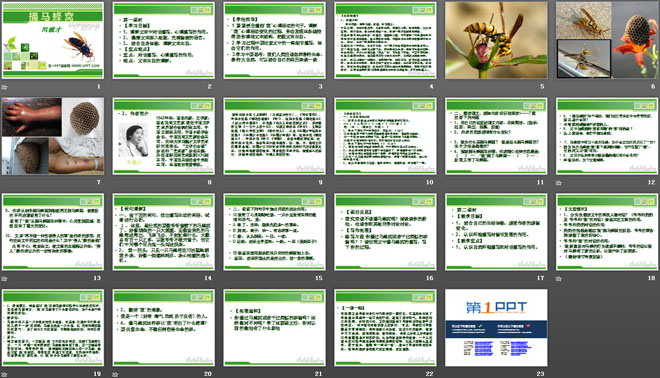Select slide thumbnail numbered 17

496,232
